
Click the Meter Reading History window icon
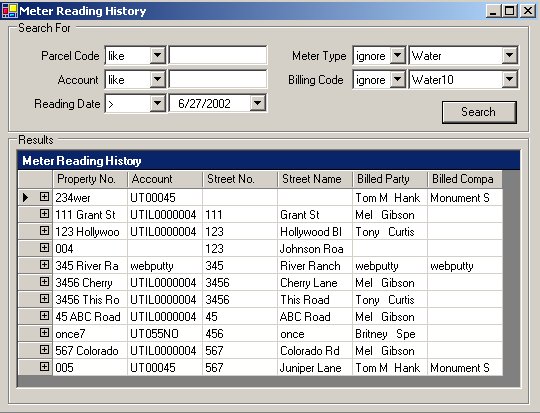[9, 11]
